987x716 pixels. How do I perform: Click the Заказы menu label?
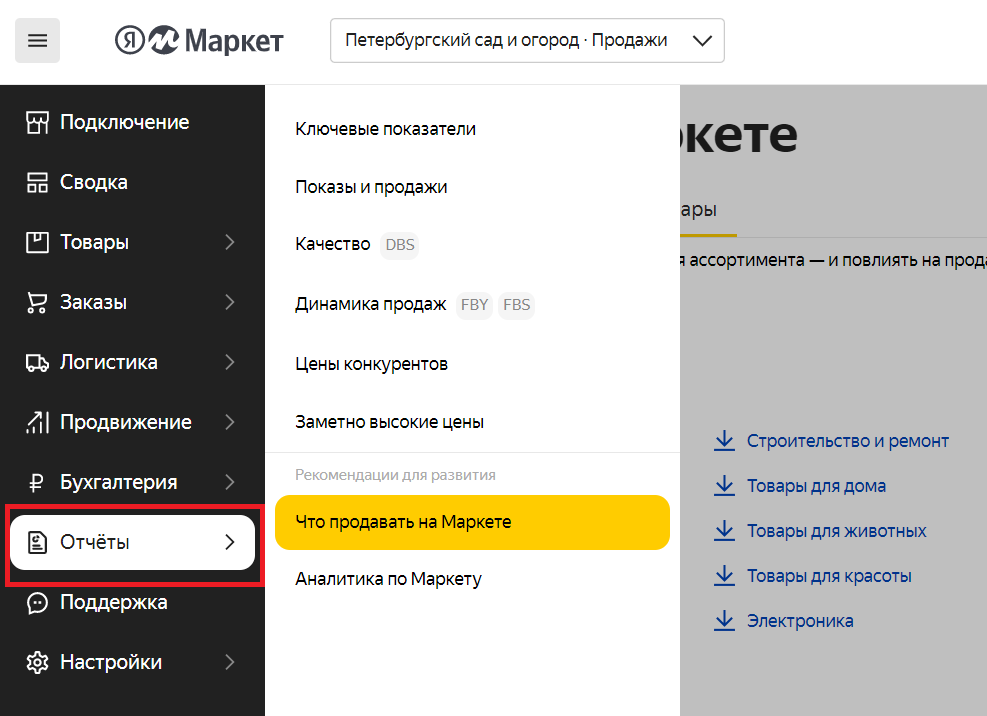94,303
